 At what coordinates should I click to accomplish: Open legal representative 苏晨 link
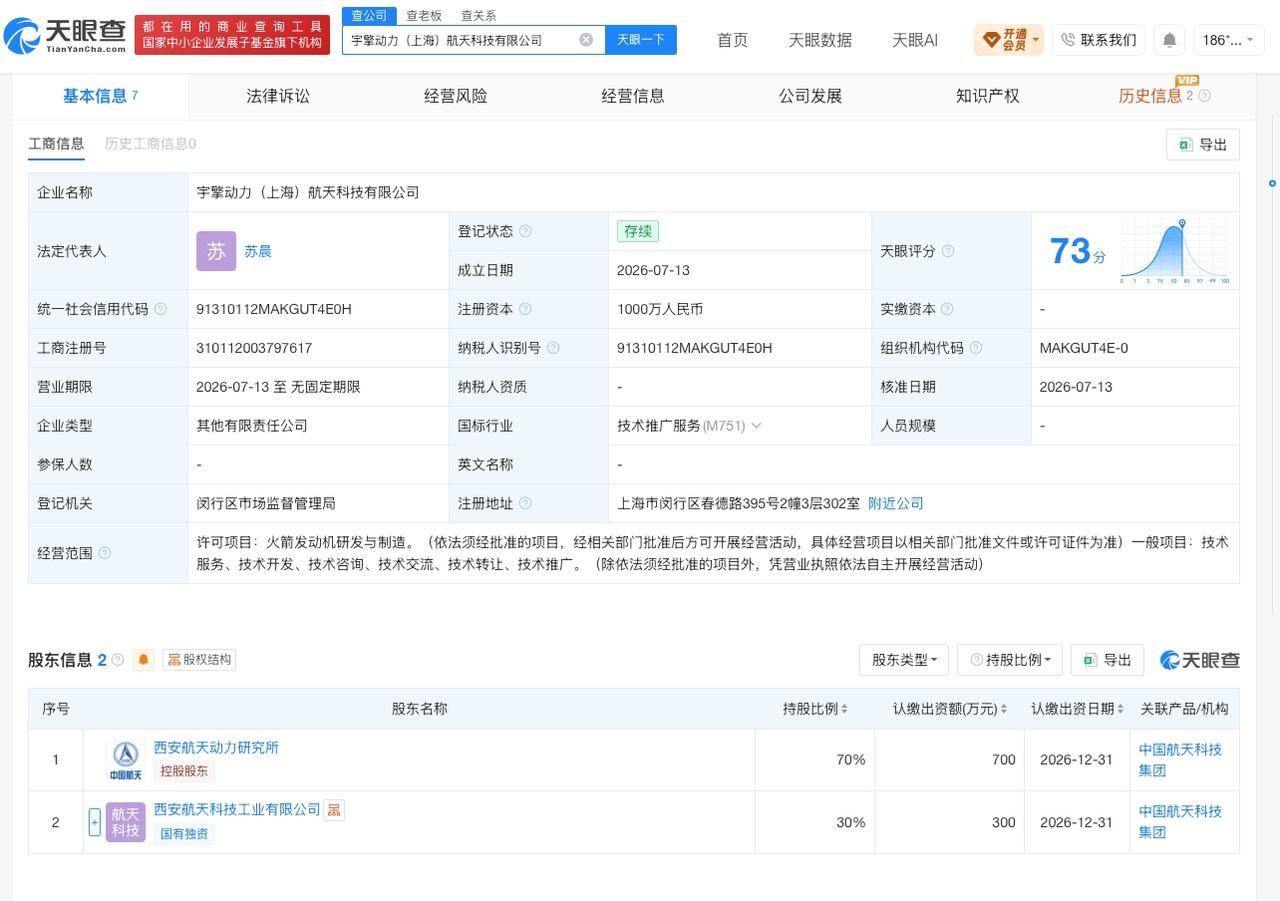coord(258,251)
